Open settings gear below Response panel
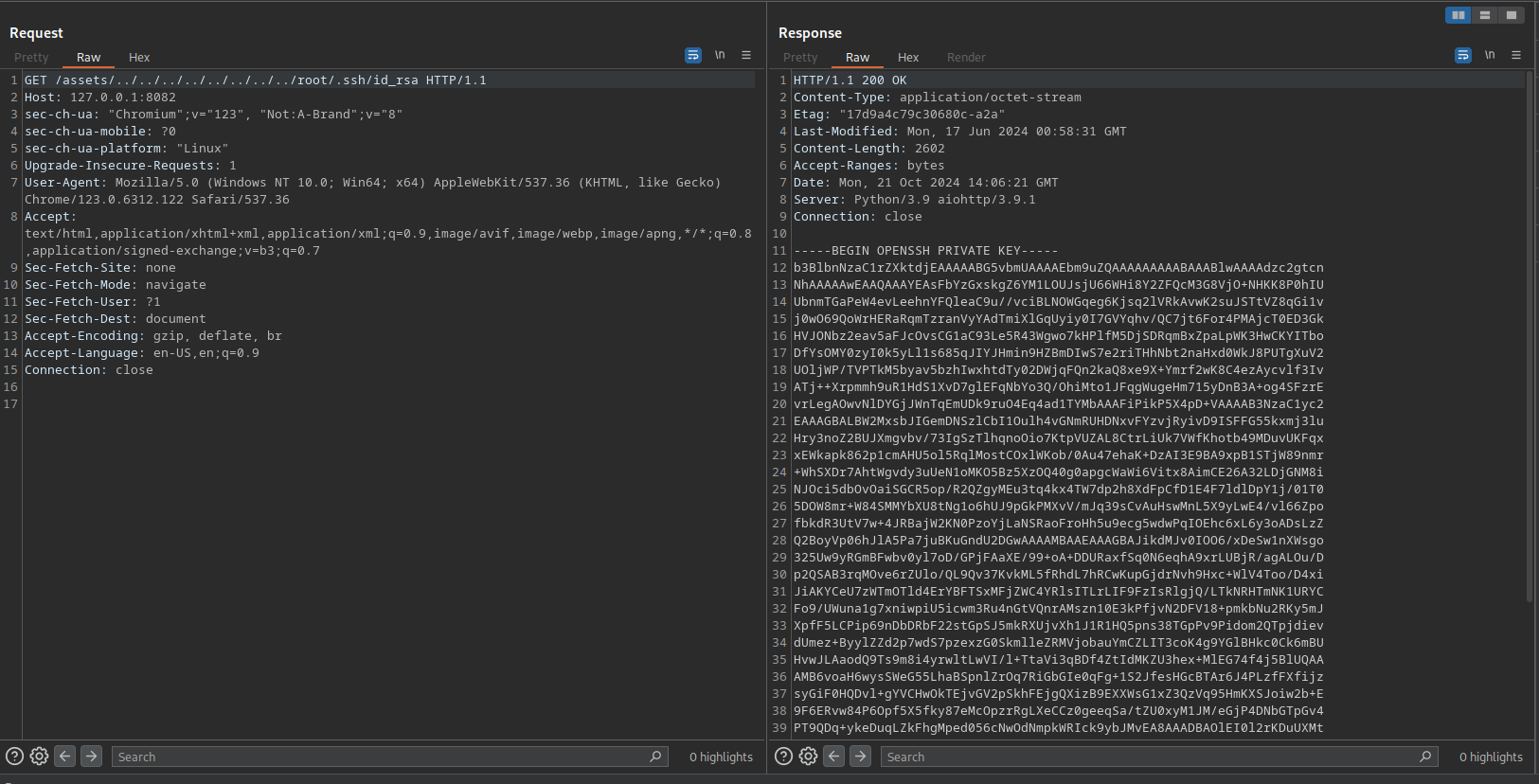1539x784 pixels. [808, 756]
